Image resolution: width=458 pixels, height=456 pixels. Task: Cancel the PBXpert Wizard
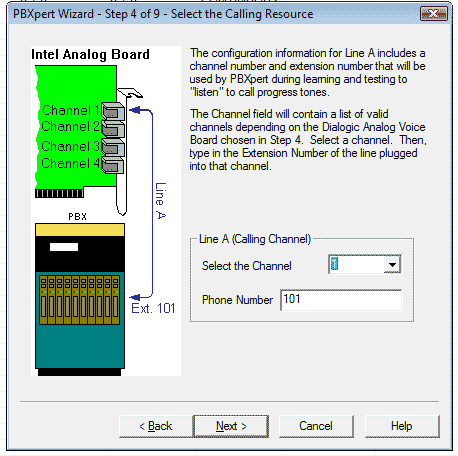coord(316,426)
